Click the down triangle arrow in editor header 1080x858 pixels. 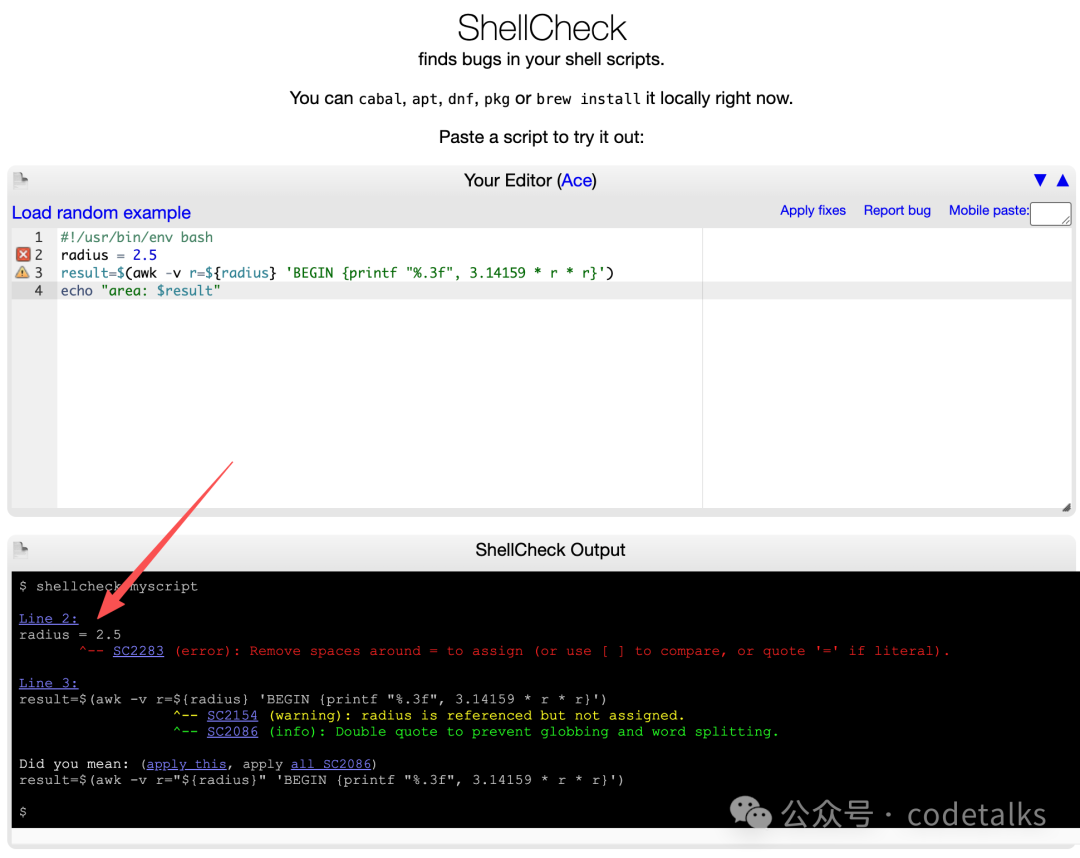1040,180
